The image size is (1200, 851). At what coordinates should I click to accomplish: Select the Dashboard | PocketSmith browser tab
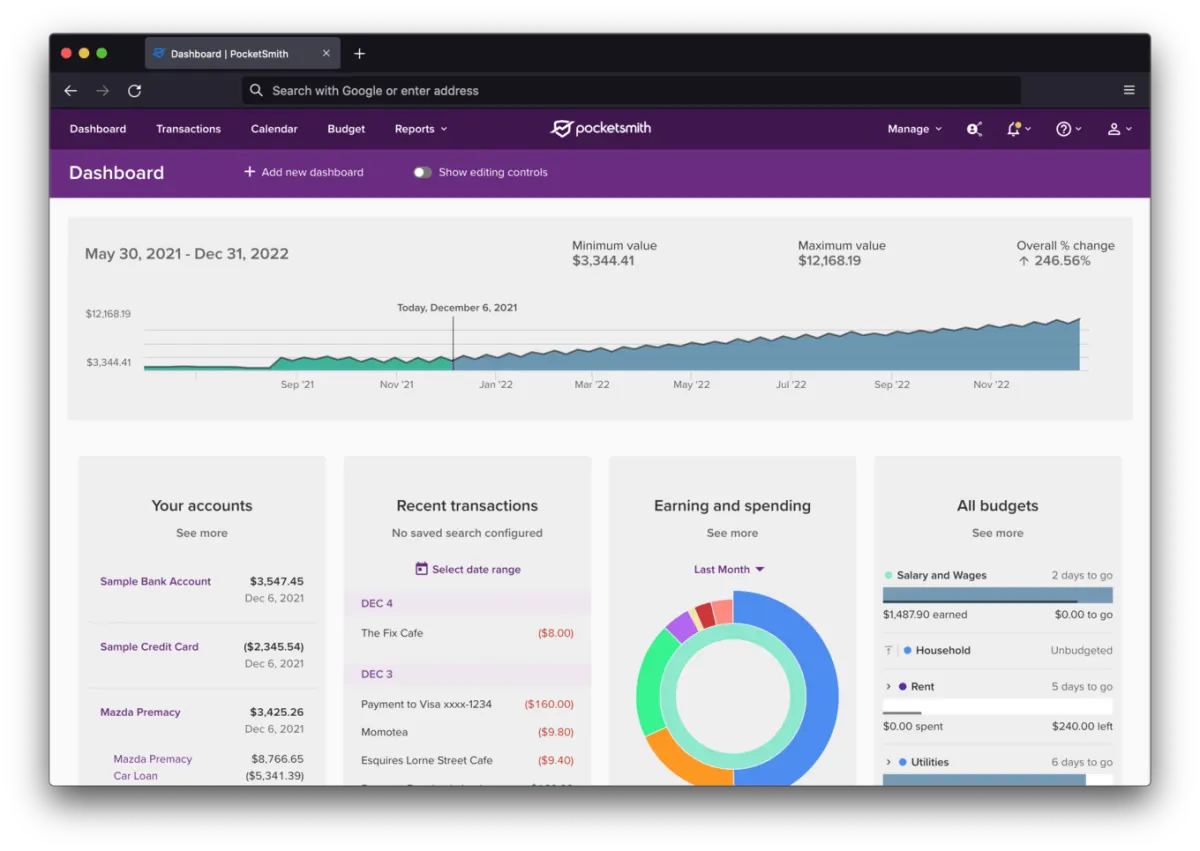coord(242,53)
